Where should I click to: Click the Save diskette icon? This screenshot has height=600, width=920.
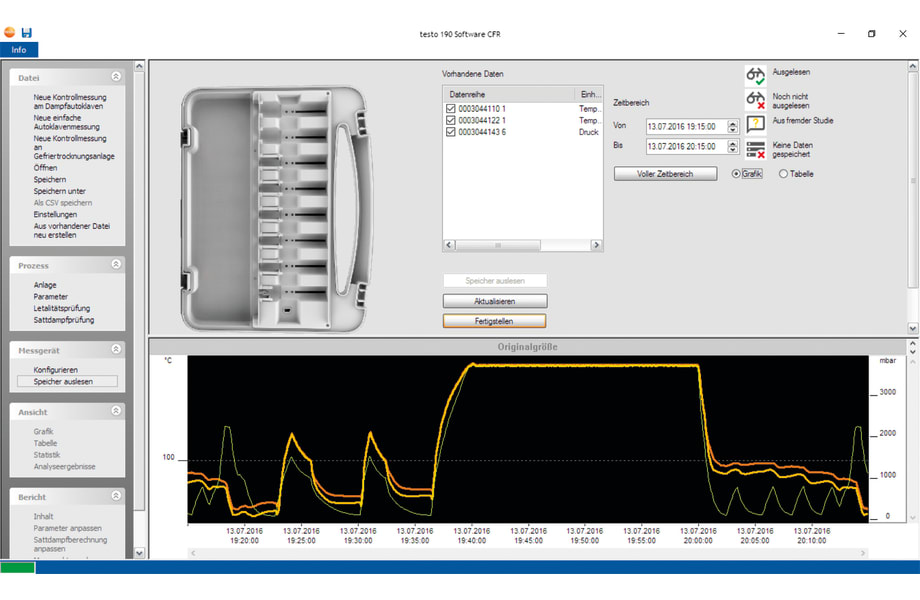(26, 32)
